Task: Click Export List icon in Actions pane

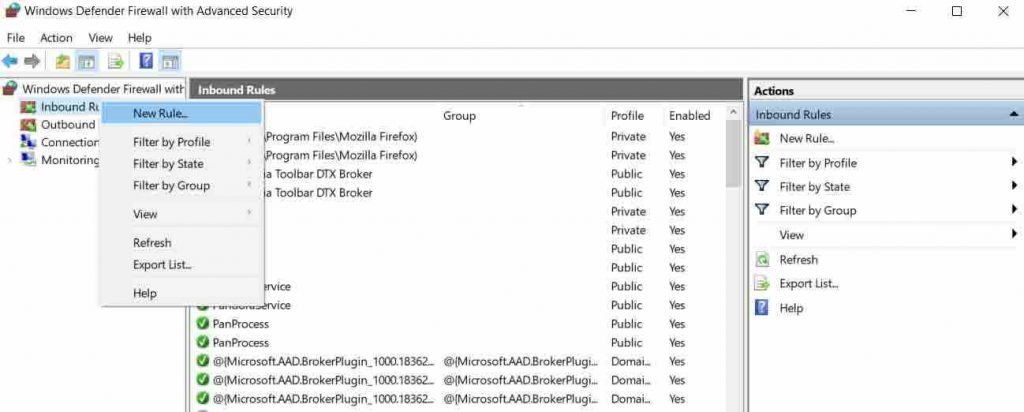Action: tap(761, 283)
